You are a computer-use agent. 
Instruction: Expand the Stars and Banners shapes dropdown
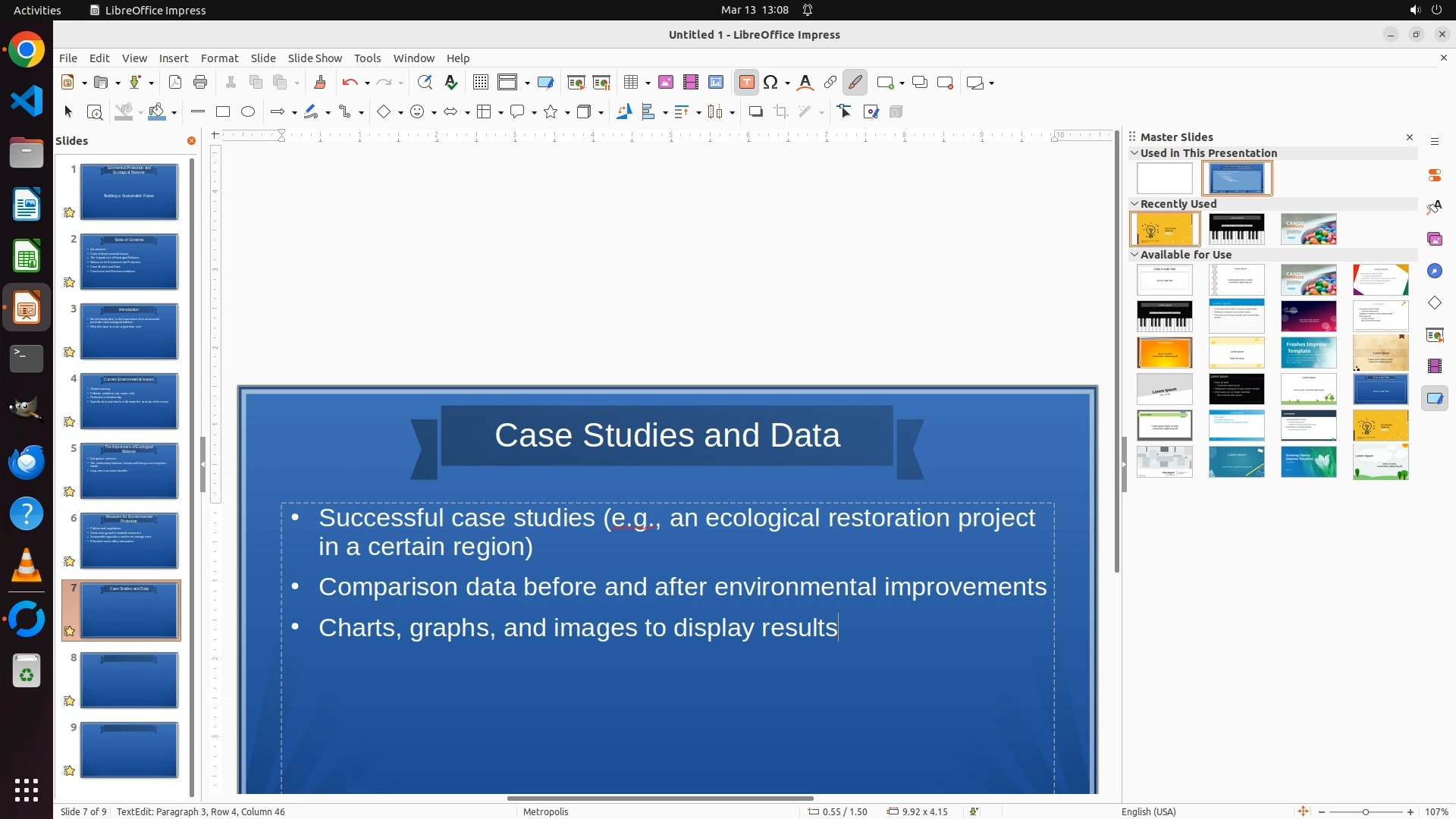pos(567,113)
